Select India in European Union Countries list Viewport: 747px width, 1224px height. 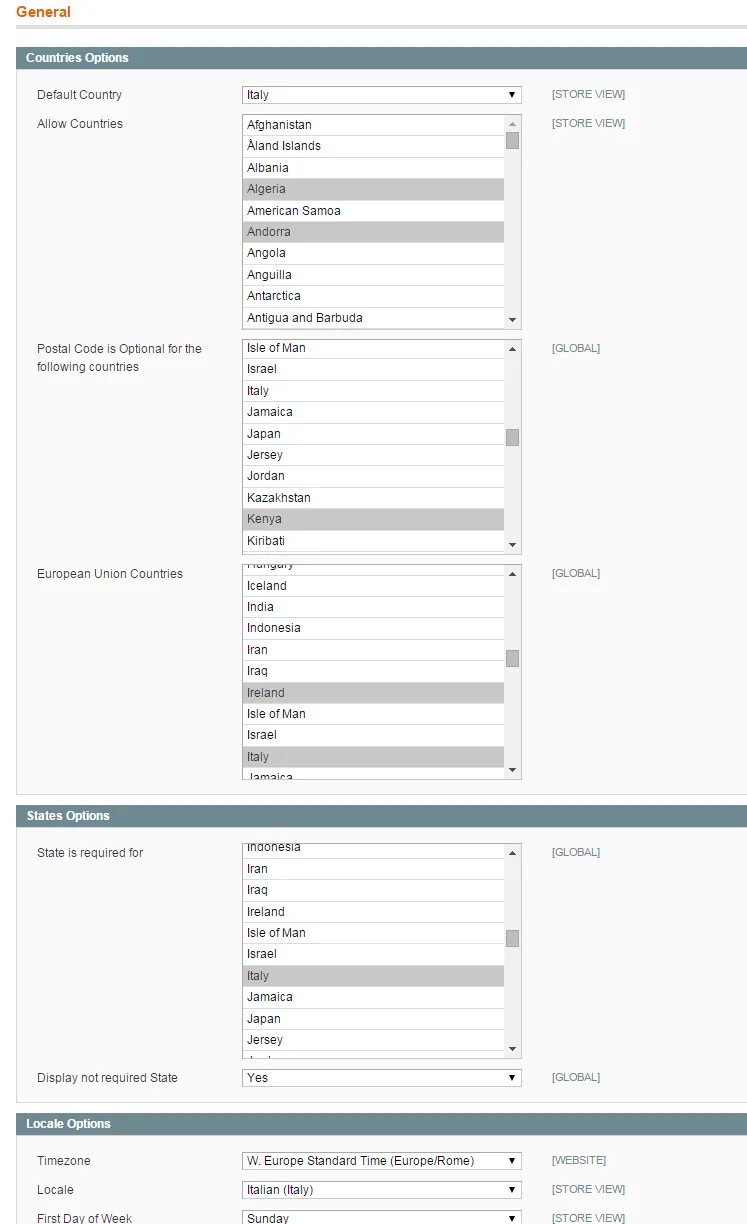pyautogui.click(x=373, y=607)
